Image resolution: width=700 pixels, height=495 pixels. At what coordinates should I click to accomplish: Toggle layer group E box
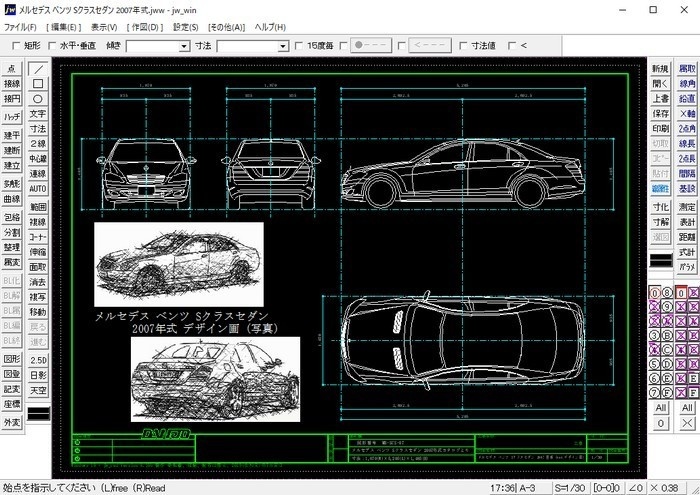(693, 378)
